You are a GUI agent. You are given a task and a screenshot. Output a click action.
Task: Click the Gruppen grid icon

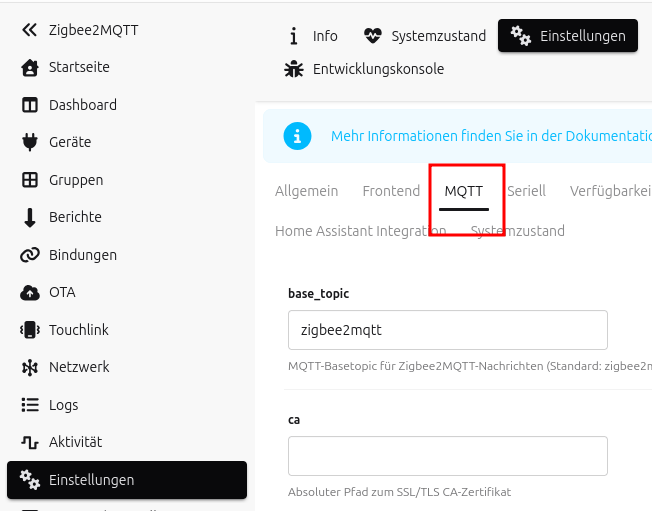pos(30,180)
